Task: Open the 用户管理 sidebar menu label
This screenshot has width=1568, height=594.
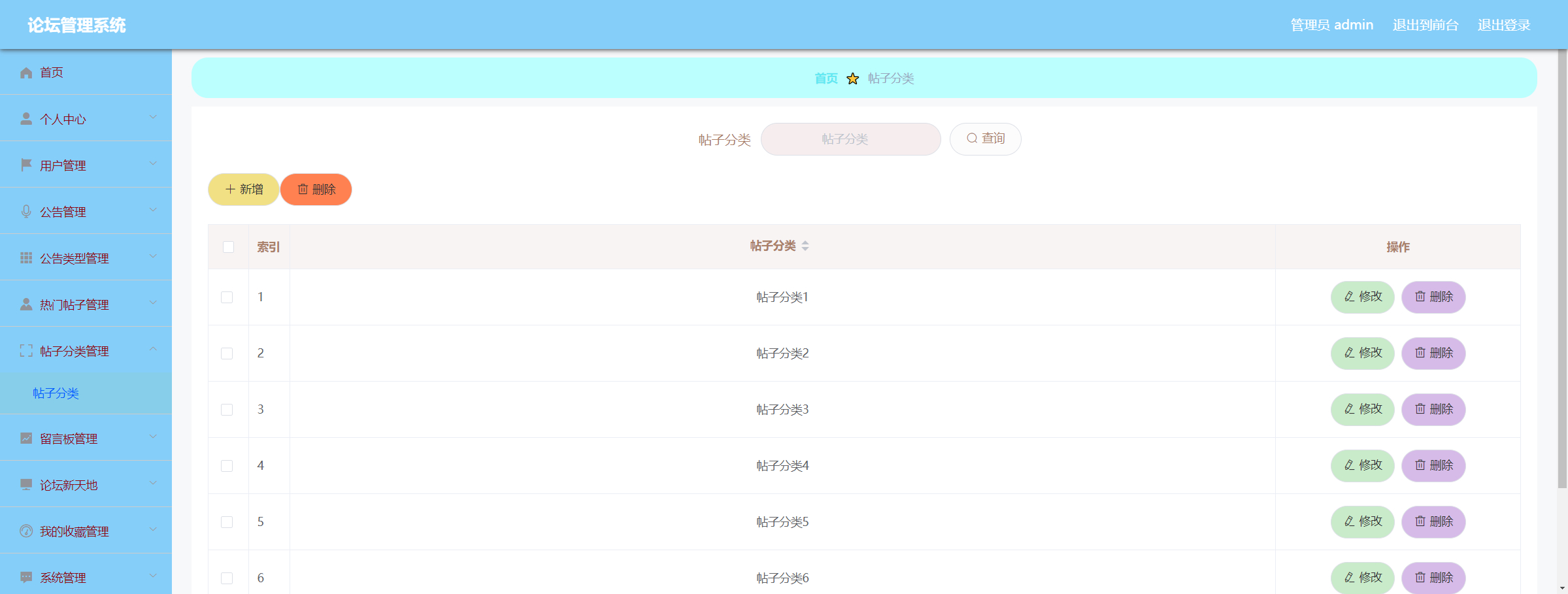Action: coord(63,165)
